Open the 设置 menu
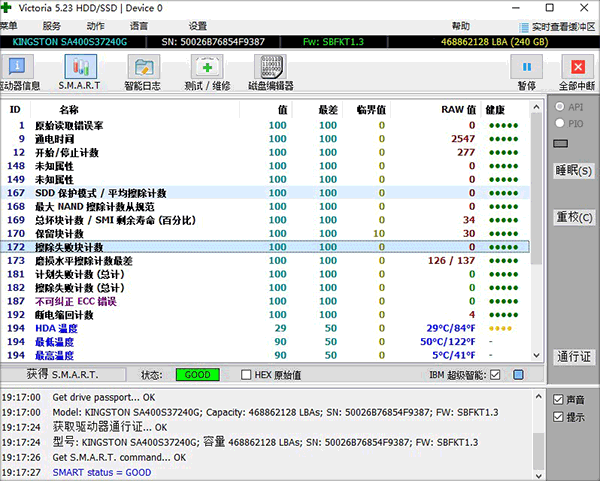 [x=197, y=26]
